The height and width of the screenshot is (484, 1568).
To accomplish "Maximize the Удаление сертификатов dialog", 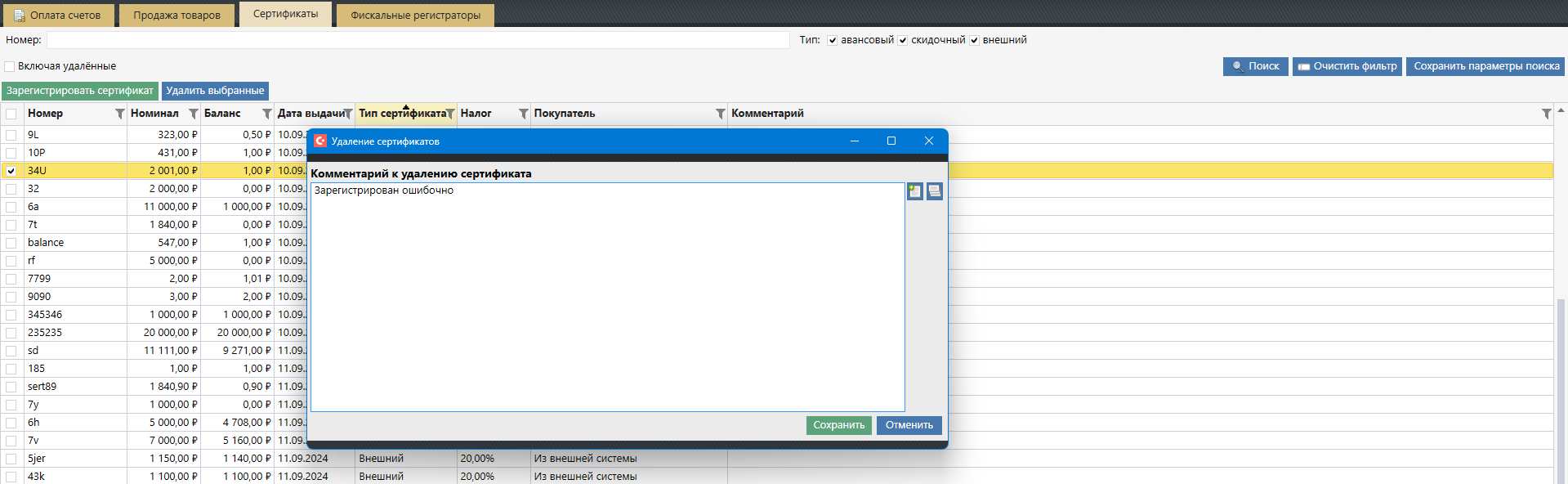I will 891,141.
